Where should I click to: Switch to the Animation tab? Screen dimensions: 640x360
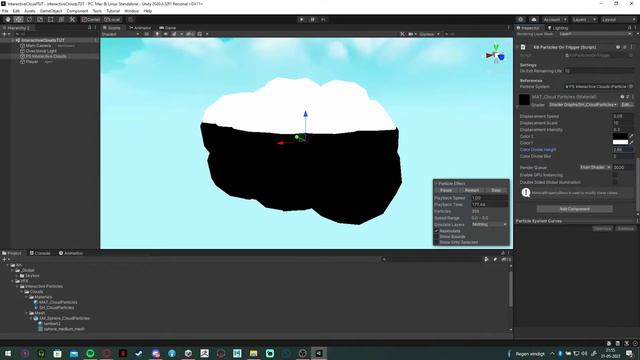click(x=71, y=253)
